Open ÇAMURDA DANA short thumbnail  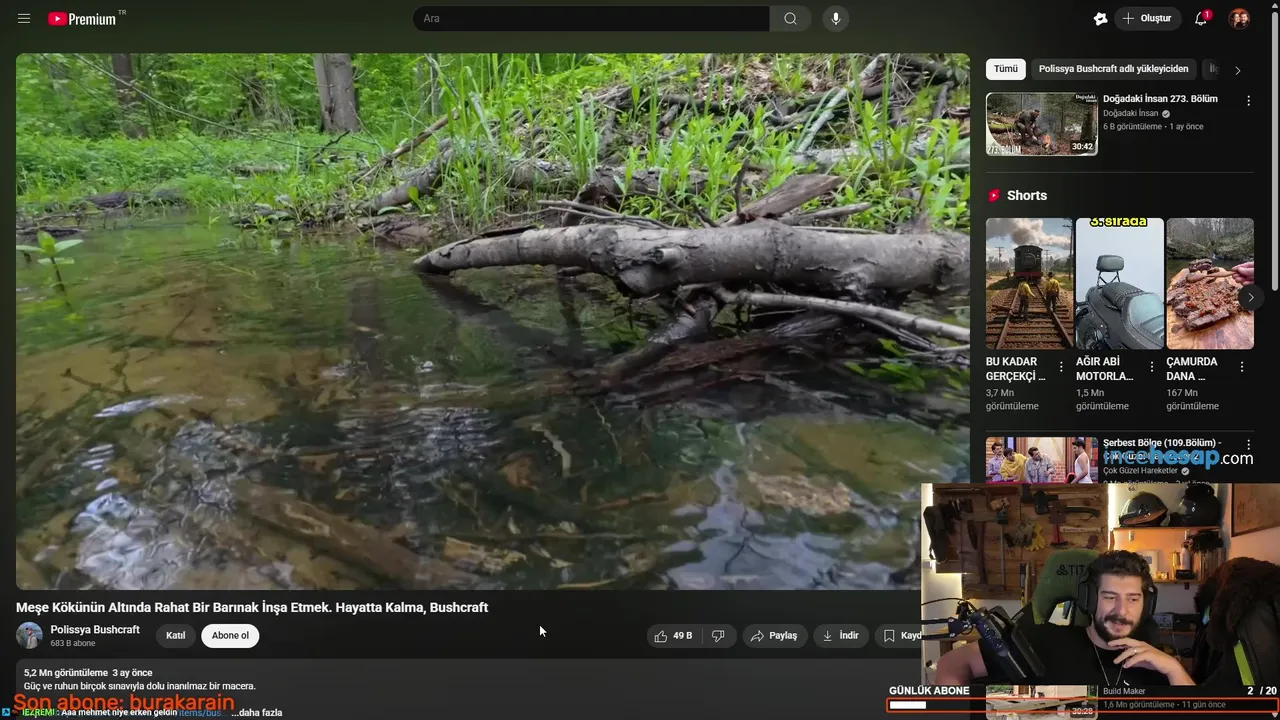pos(1210,283)
